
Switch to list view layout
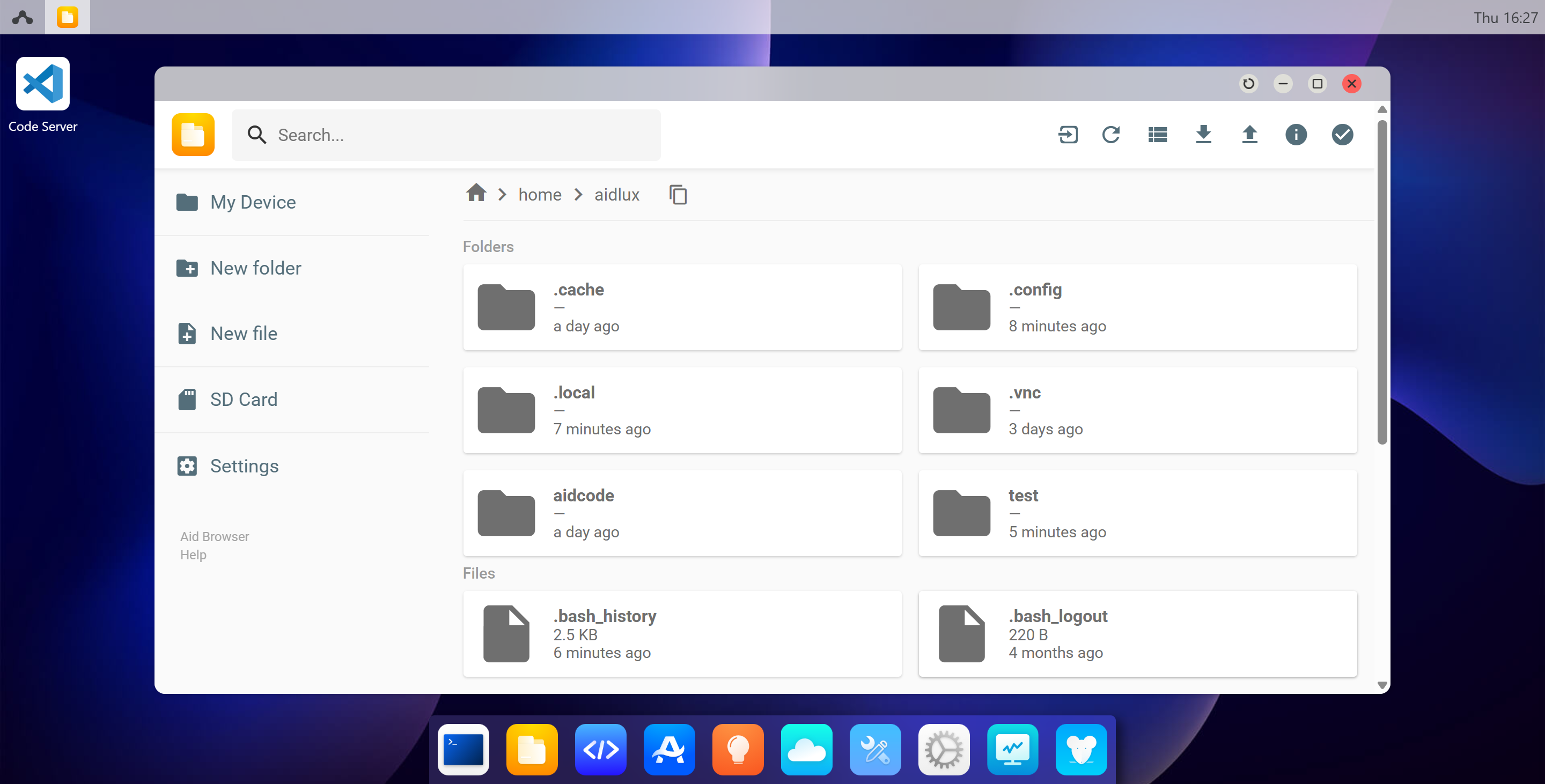click(x=1157, y=134)
